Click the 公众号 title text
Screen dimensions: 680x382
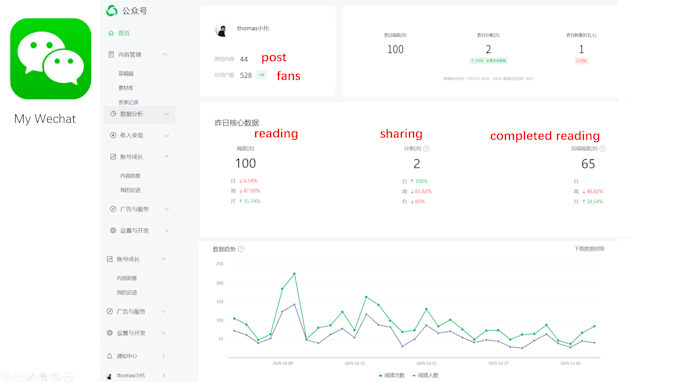[134, 11]
